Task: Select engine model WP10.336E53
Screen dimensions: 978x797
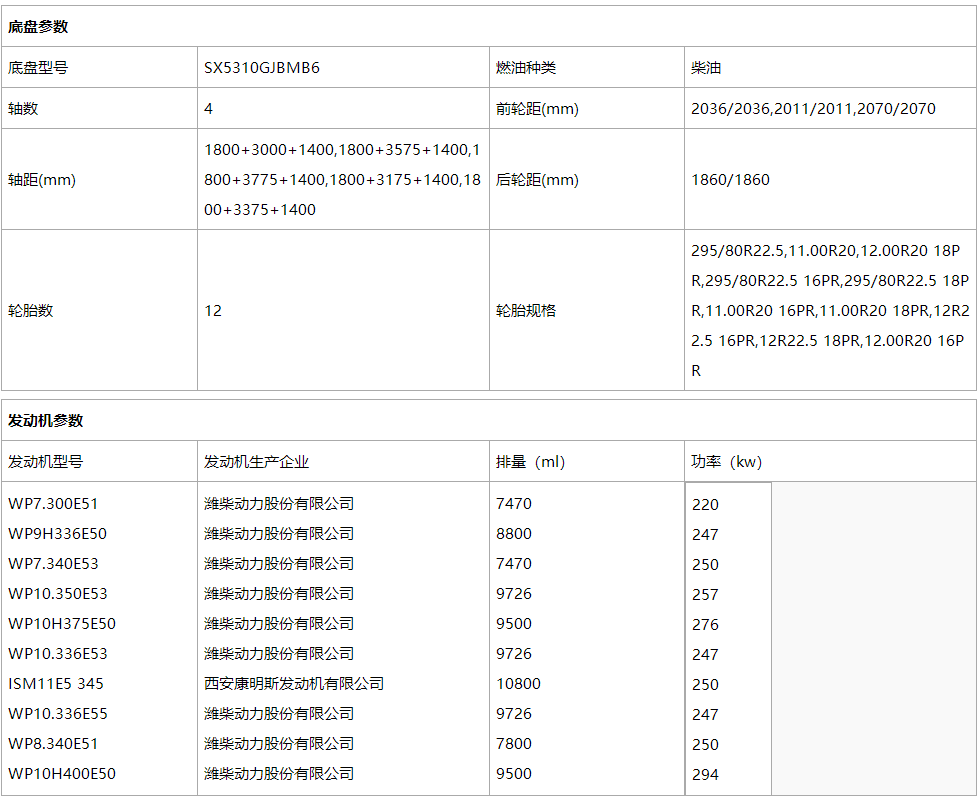Action: [57, 653]
